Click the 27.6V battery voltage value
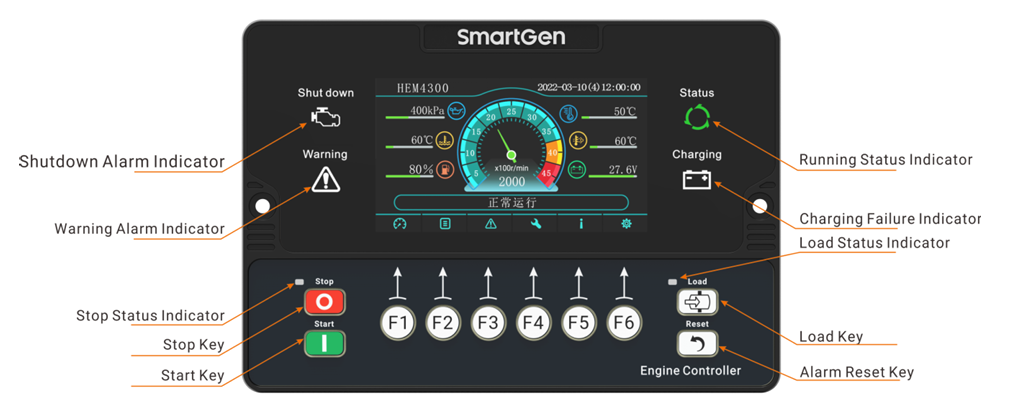The width and height of the screenshot is (1016, 395). pyautogui.click(x=623, y=170)
